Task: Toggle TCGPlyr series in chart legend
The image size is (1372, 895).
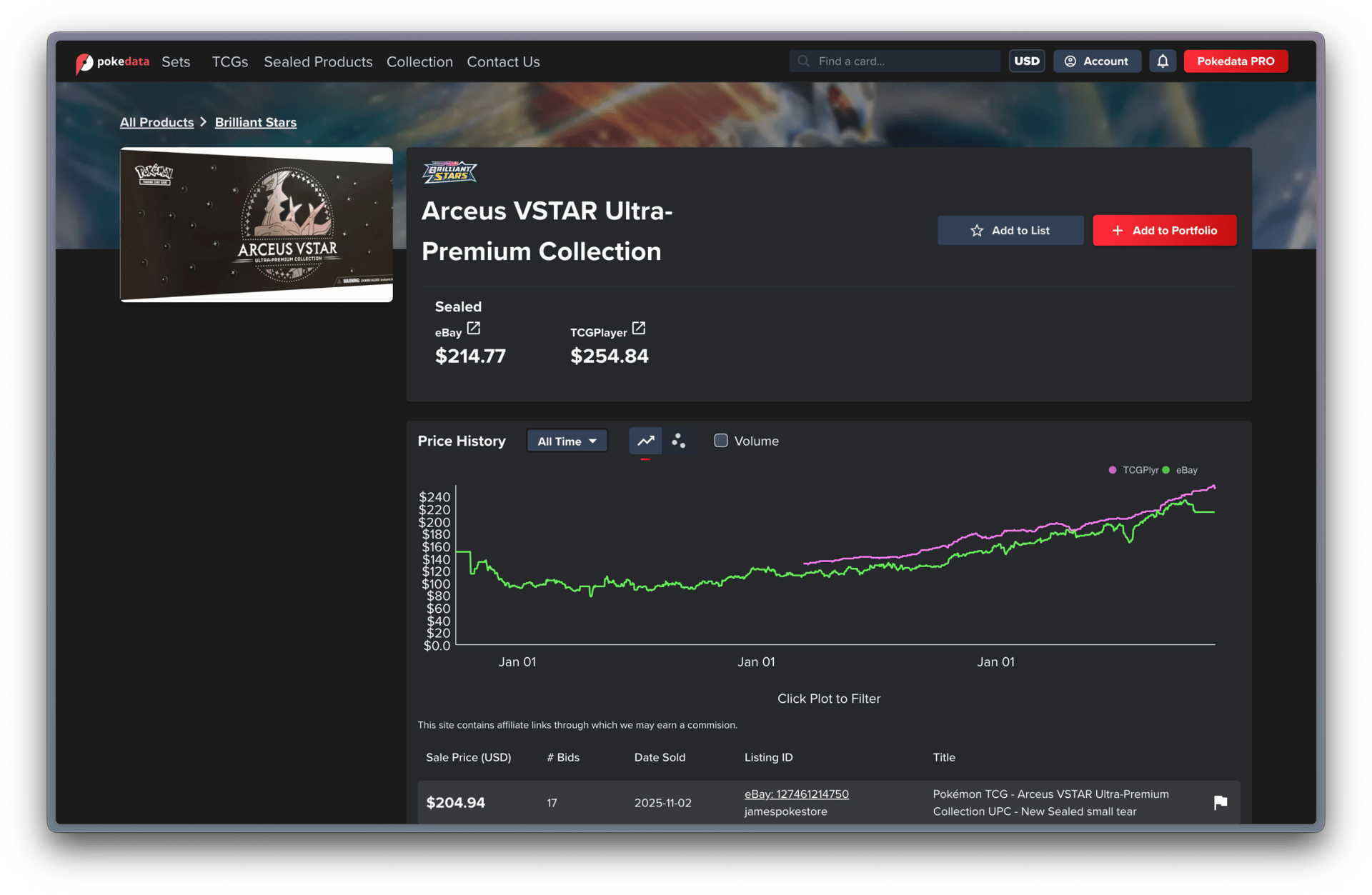Action: [x=1140, y=470]
